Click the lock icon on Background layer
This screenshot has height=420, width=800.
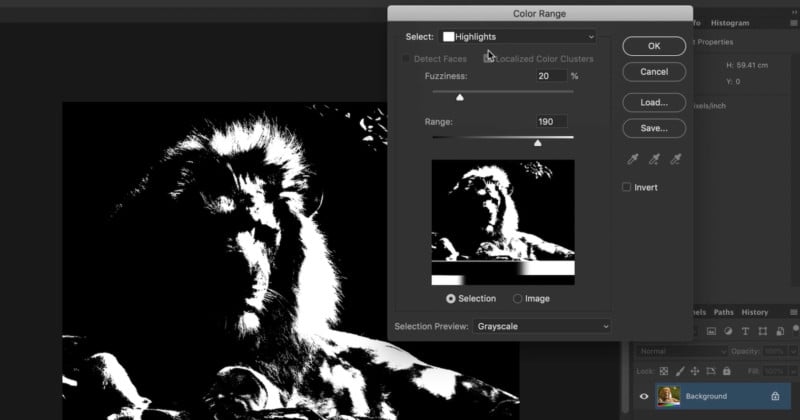(775, 396)
